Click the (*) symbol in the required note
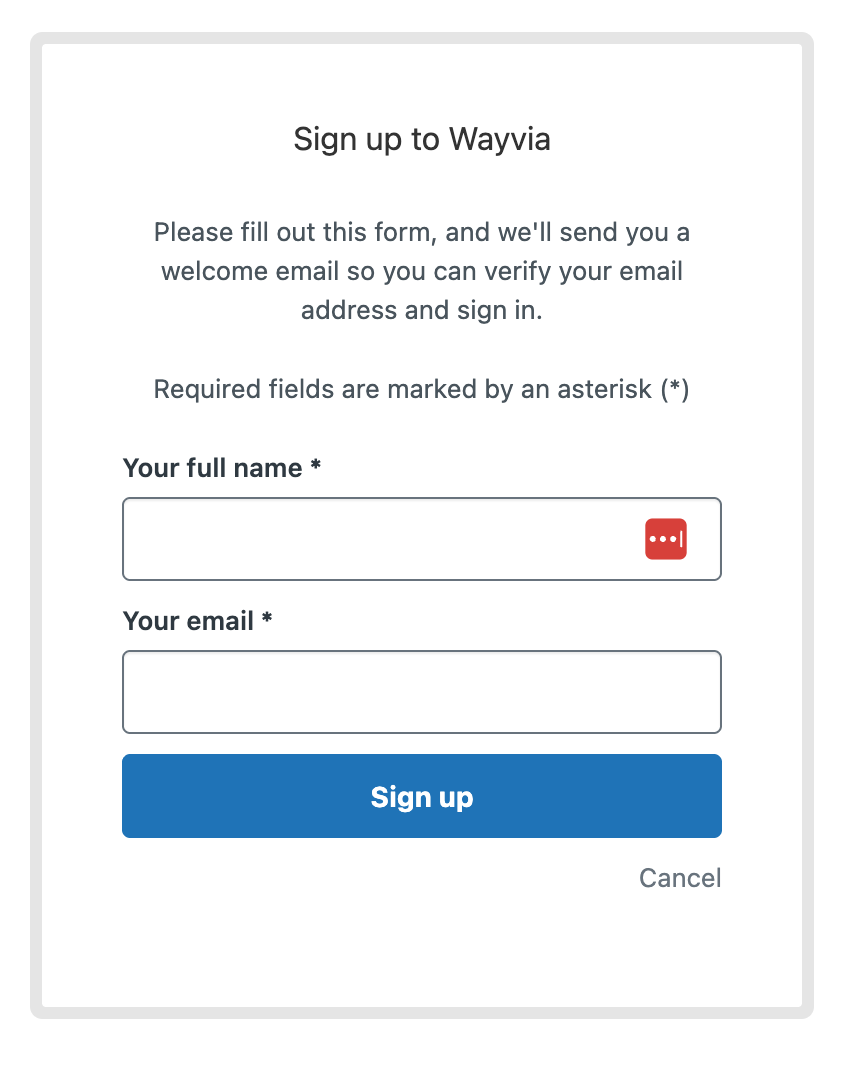The height and width of the screenshot is (1066, 848). click(x=675, y=389)
